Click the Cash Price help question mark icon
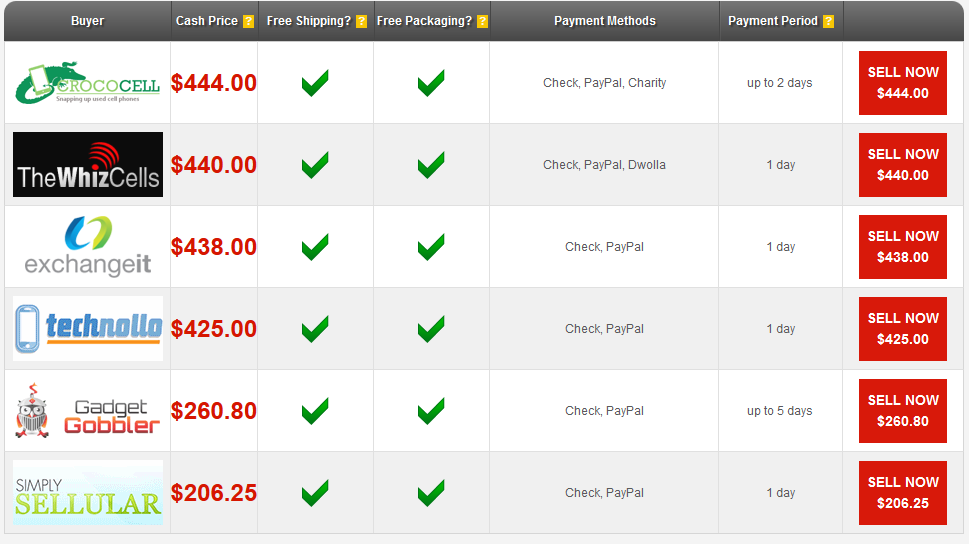 248,22
